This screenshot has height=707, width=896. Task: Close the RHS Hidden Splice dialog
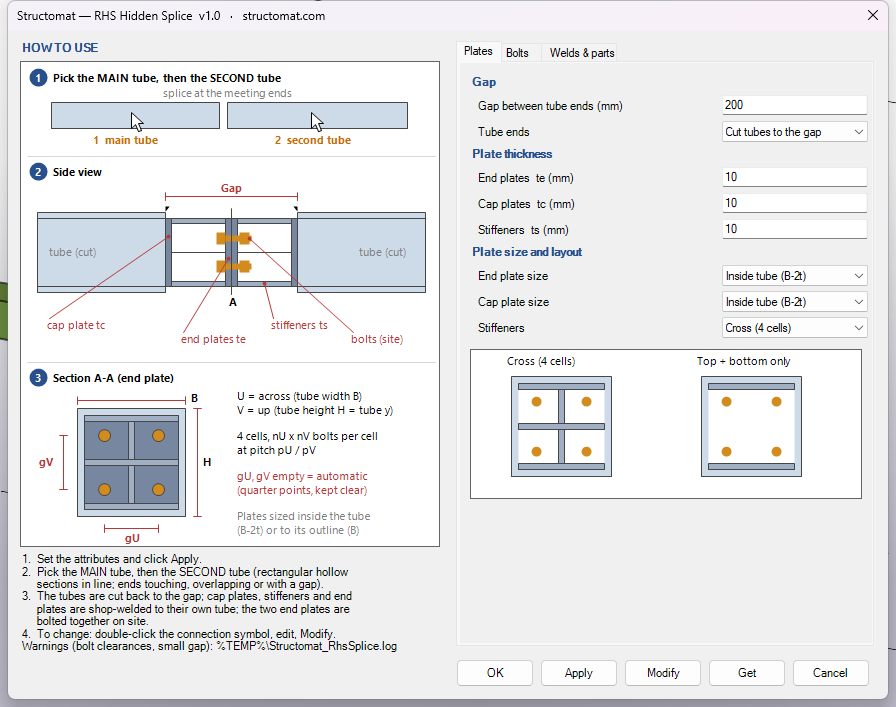pos(873,15)
